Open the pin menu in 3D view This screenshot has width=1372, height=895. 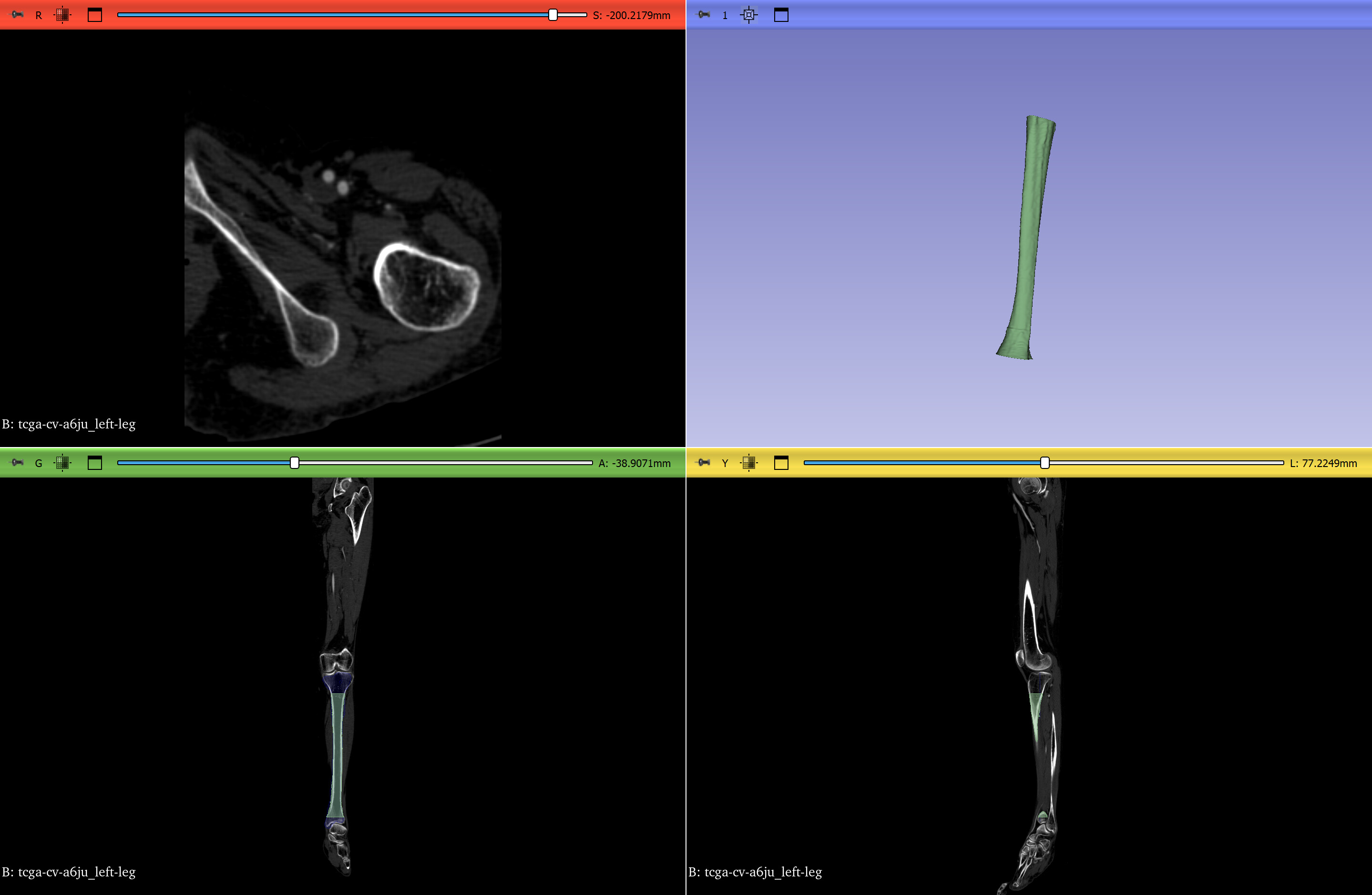click(704, 15)
